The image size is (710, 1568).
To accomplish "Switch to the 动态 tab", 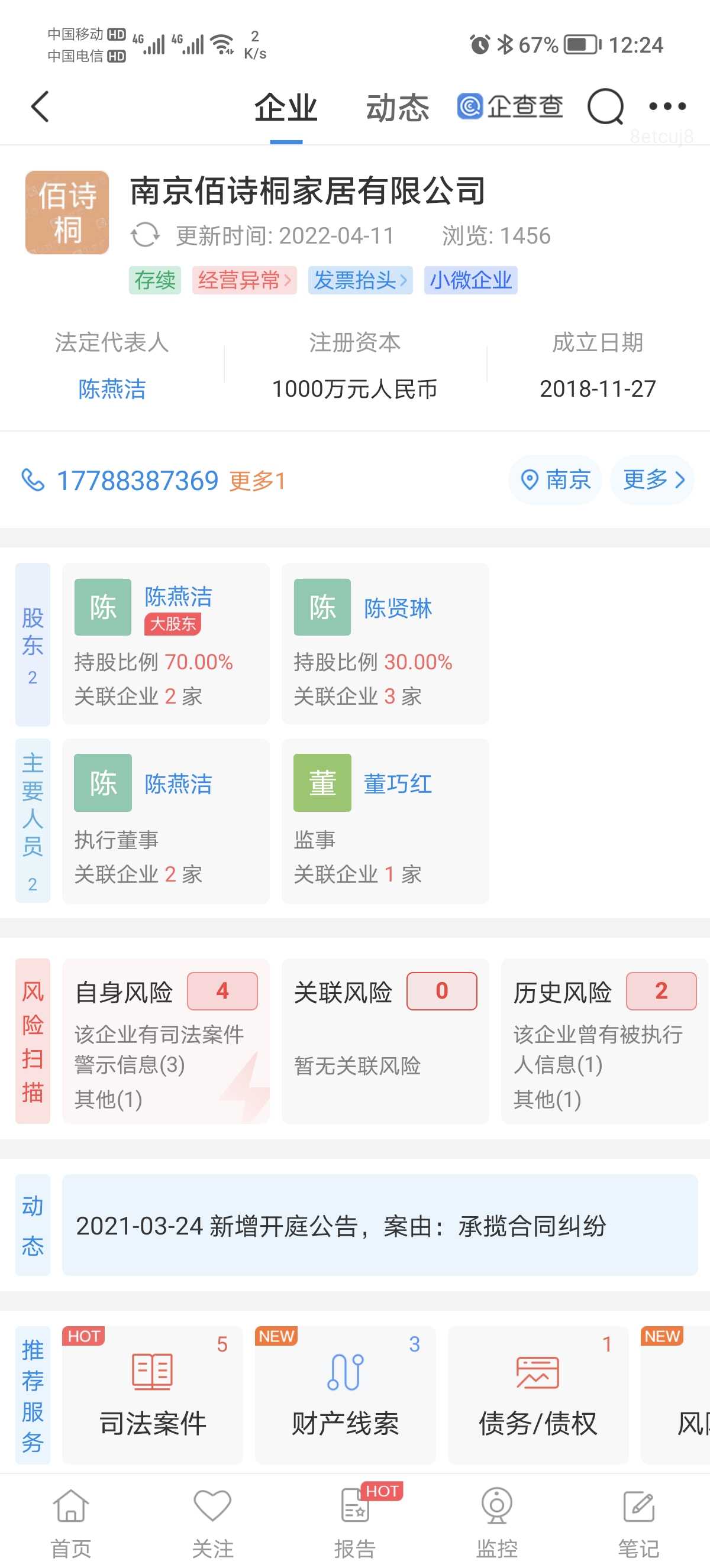I will coord(397,108).
